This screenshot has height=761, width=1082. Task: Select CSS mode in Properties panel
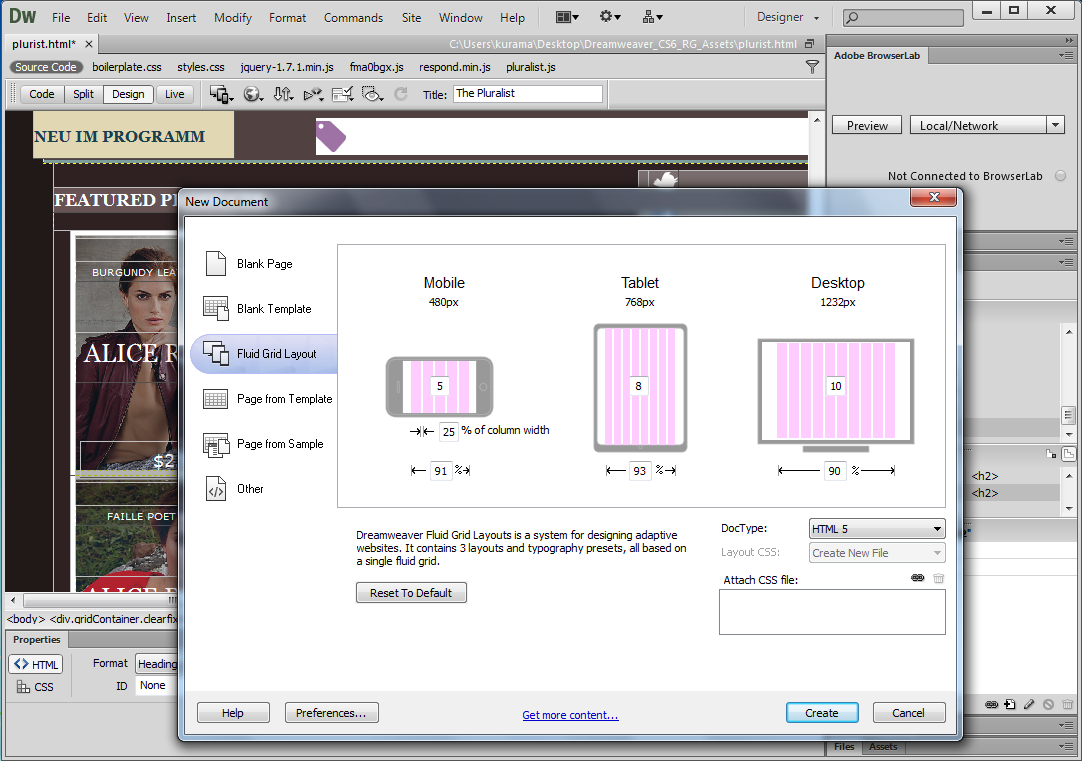point(35,687)
